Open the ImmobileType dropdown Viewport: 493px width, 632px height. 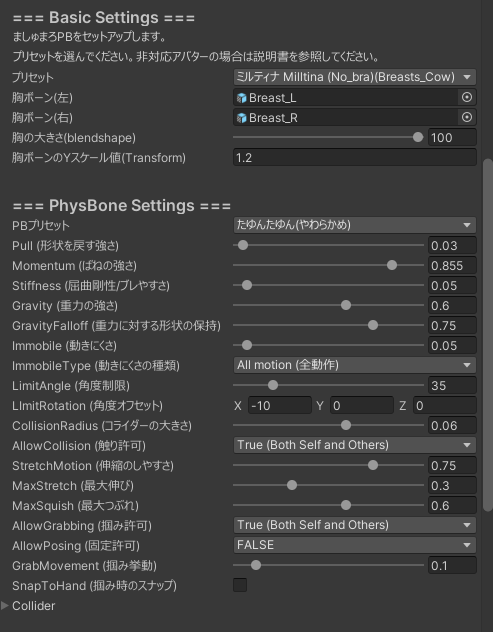point(355,365)
